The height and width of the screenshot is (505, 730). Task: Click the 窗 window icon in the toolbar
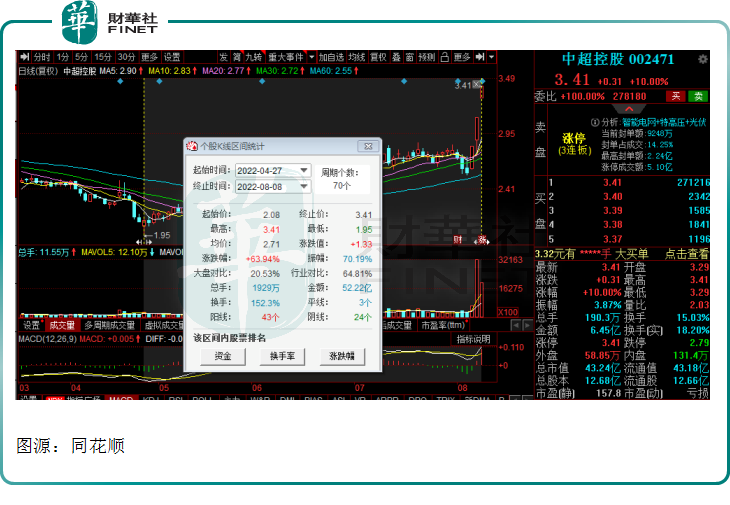[410, 57]
